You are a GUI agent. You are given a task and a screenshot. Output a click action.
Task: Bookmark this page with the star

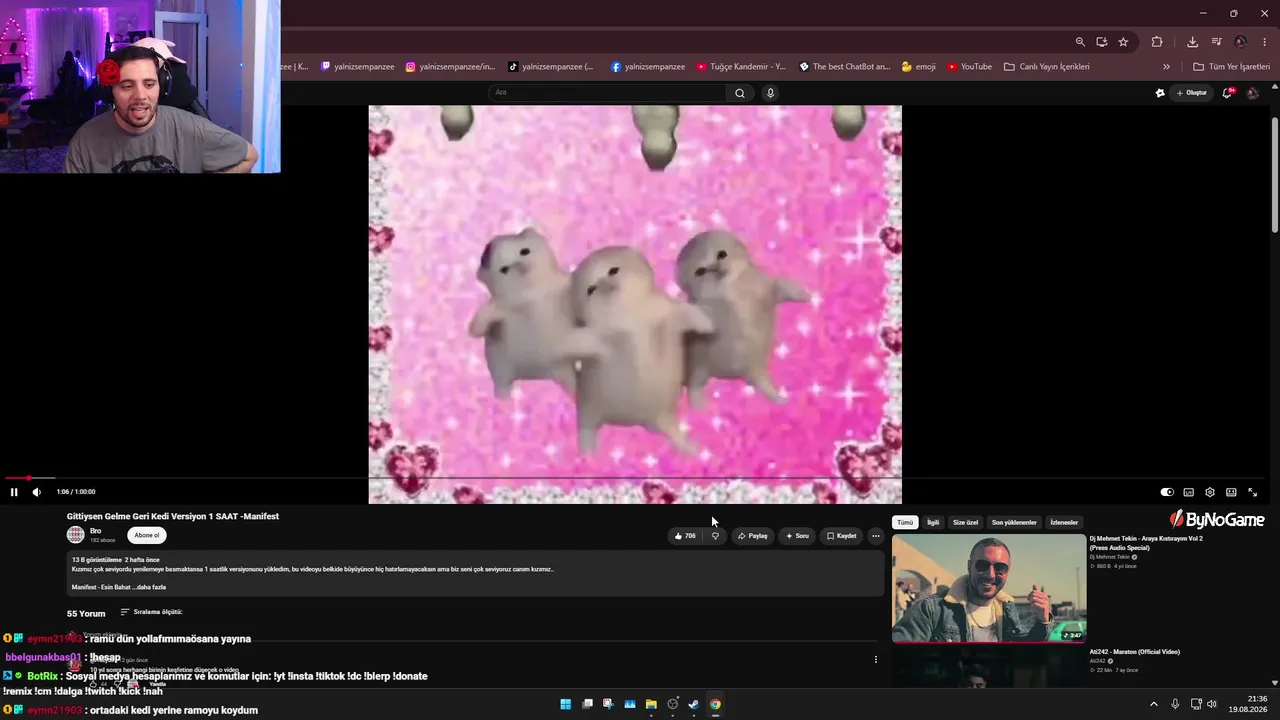tap(1123, 42)
